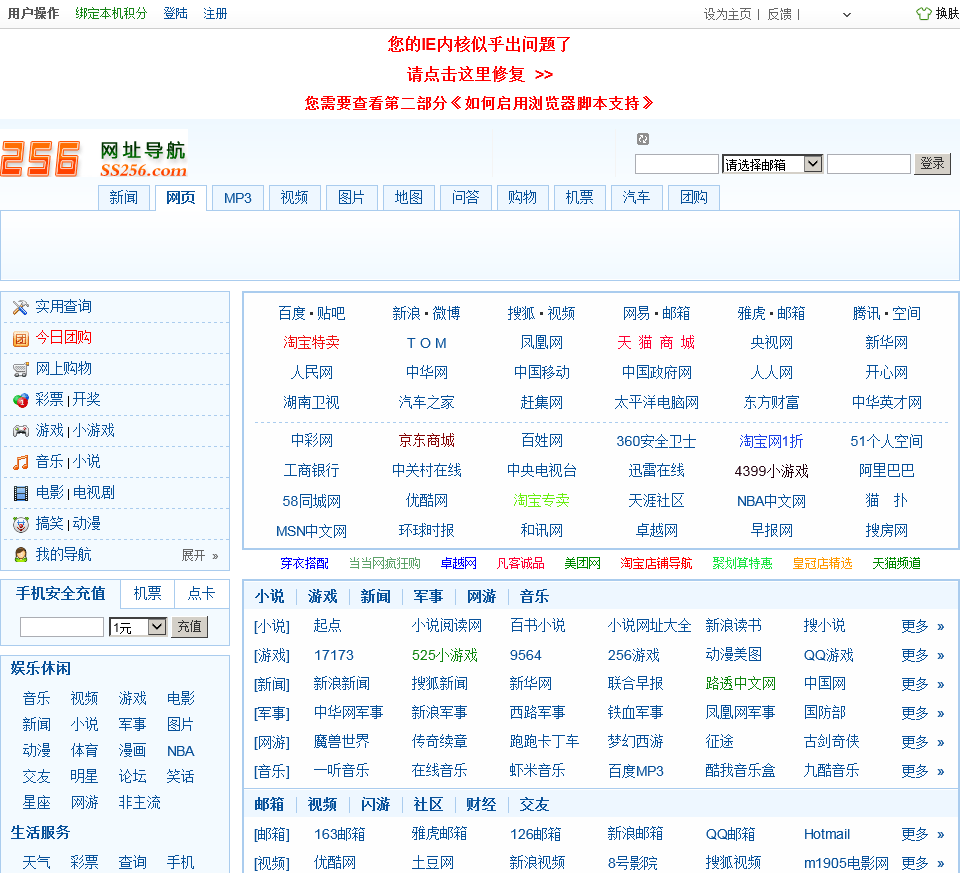Click the music note icon beside 音乐

(x=20, y=462)
